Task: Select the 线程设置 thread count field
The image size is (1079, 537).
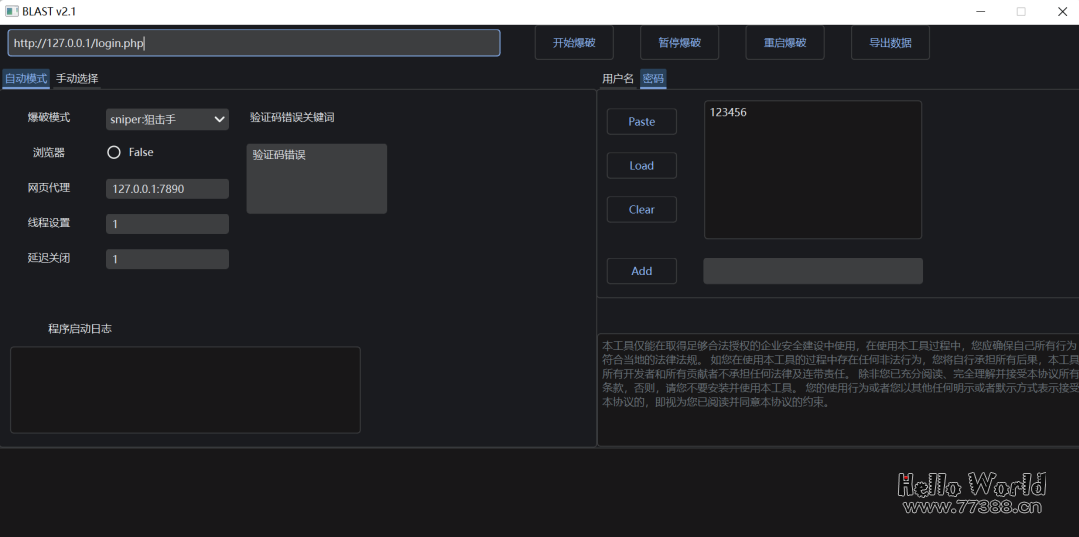Action: pos(167,224)
